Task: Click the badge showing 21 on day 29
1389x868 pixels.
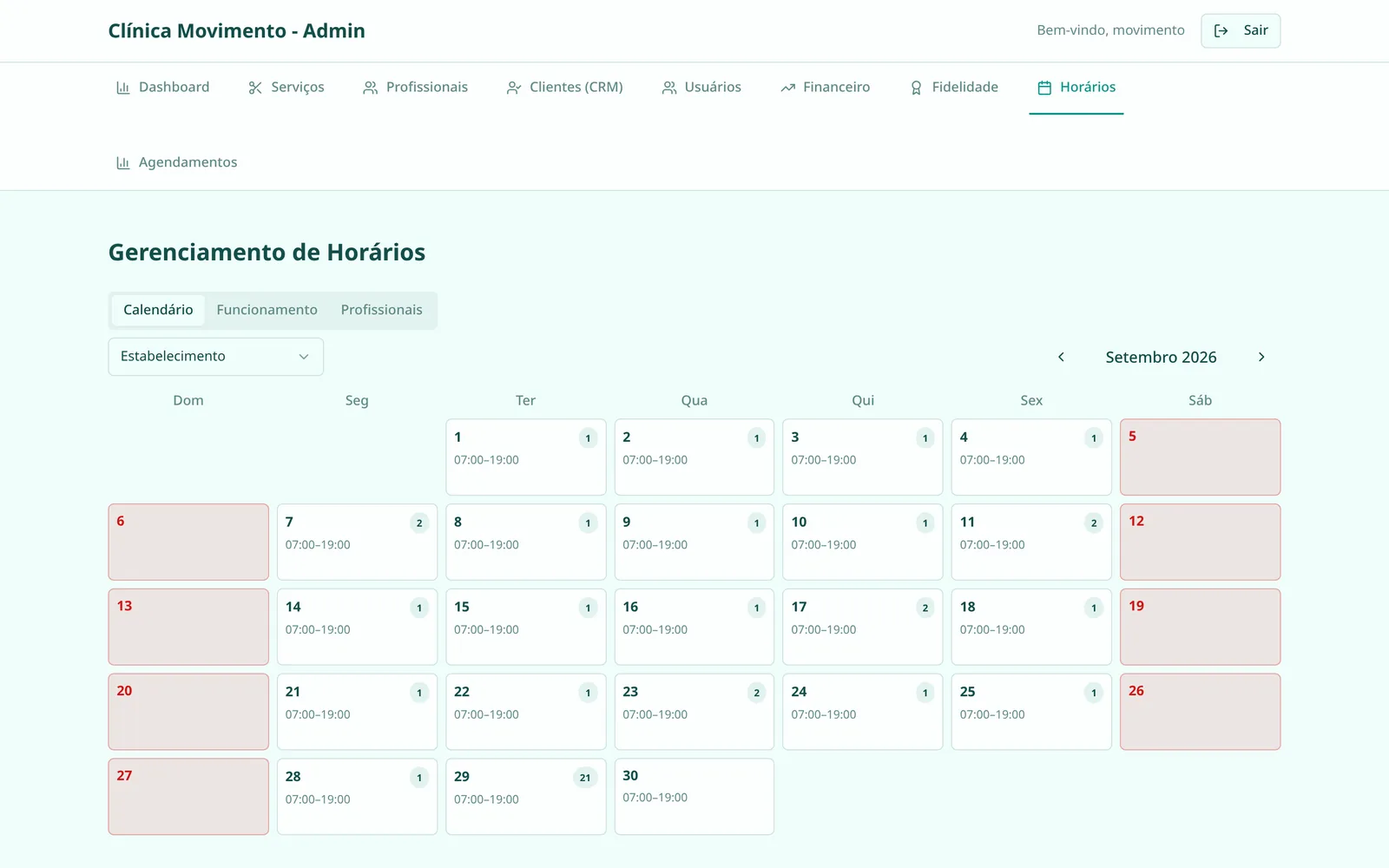Action: pyautogui.click(x=585, y=778)
